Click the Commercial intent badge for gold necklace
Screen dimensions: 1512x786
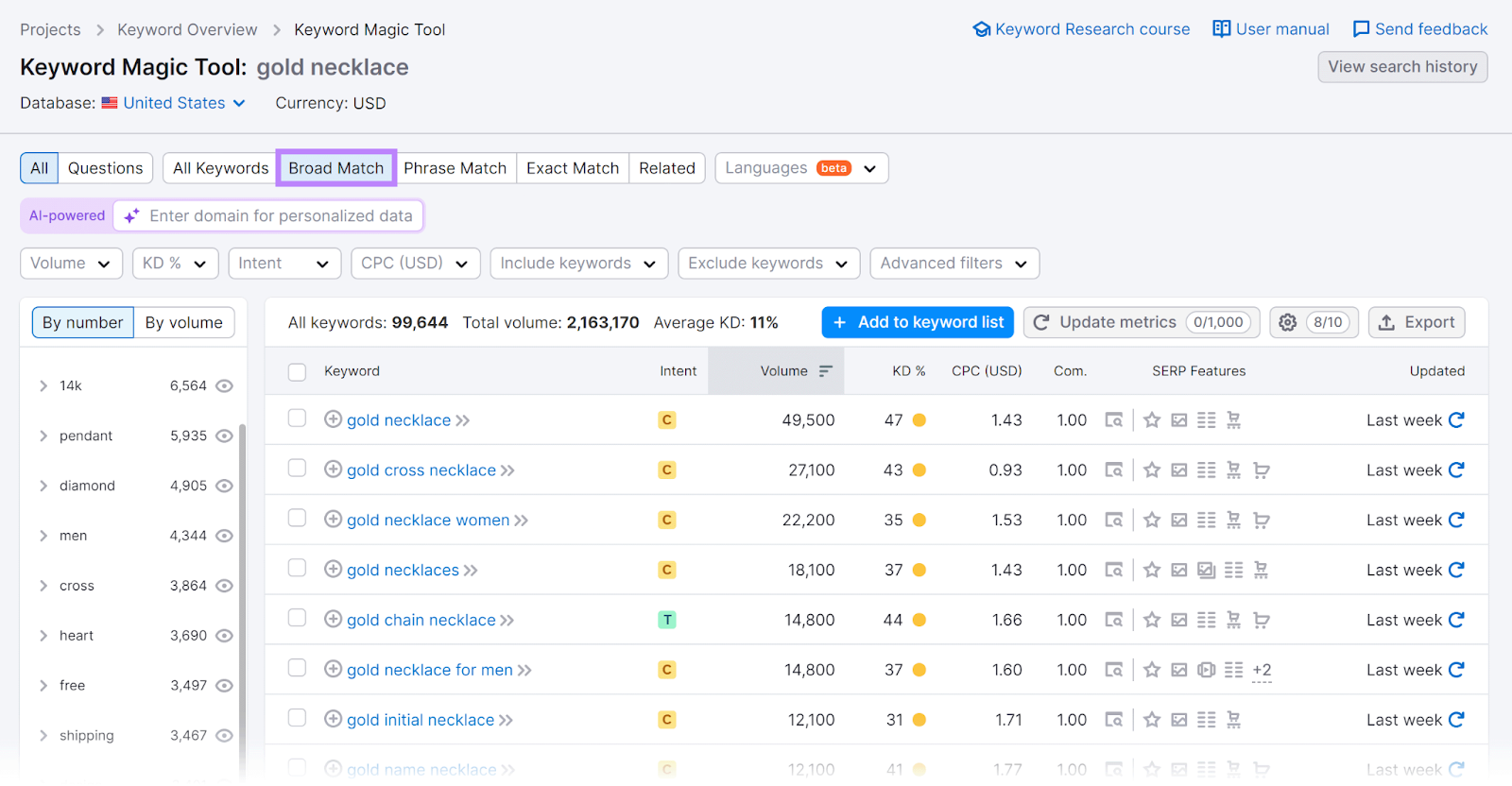(667, 420)
